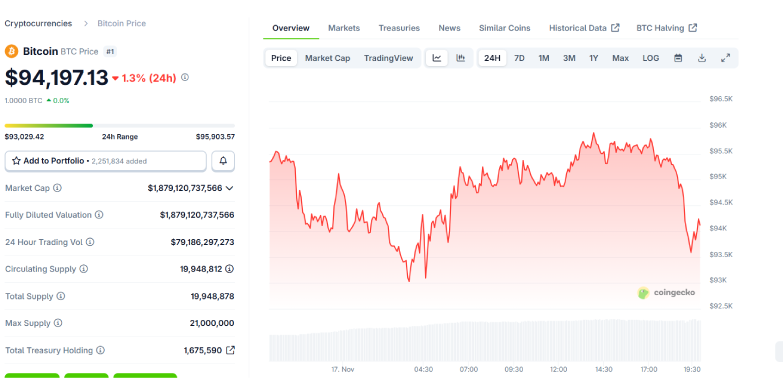Expand chart to fullscreen
This screenshot has height=388, width=783.
tap(726, 58)
